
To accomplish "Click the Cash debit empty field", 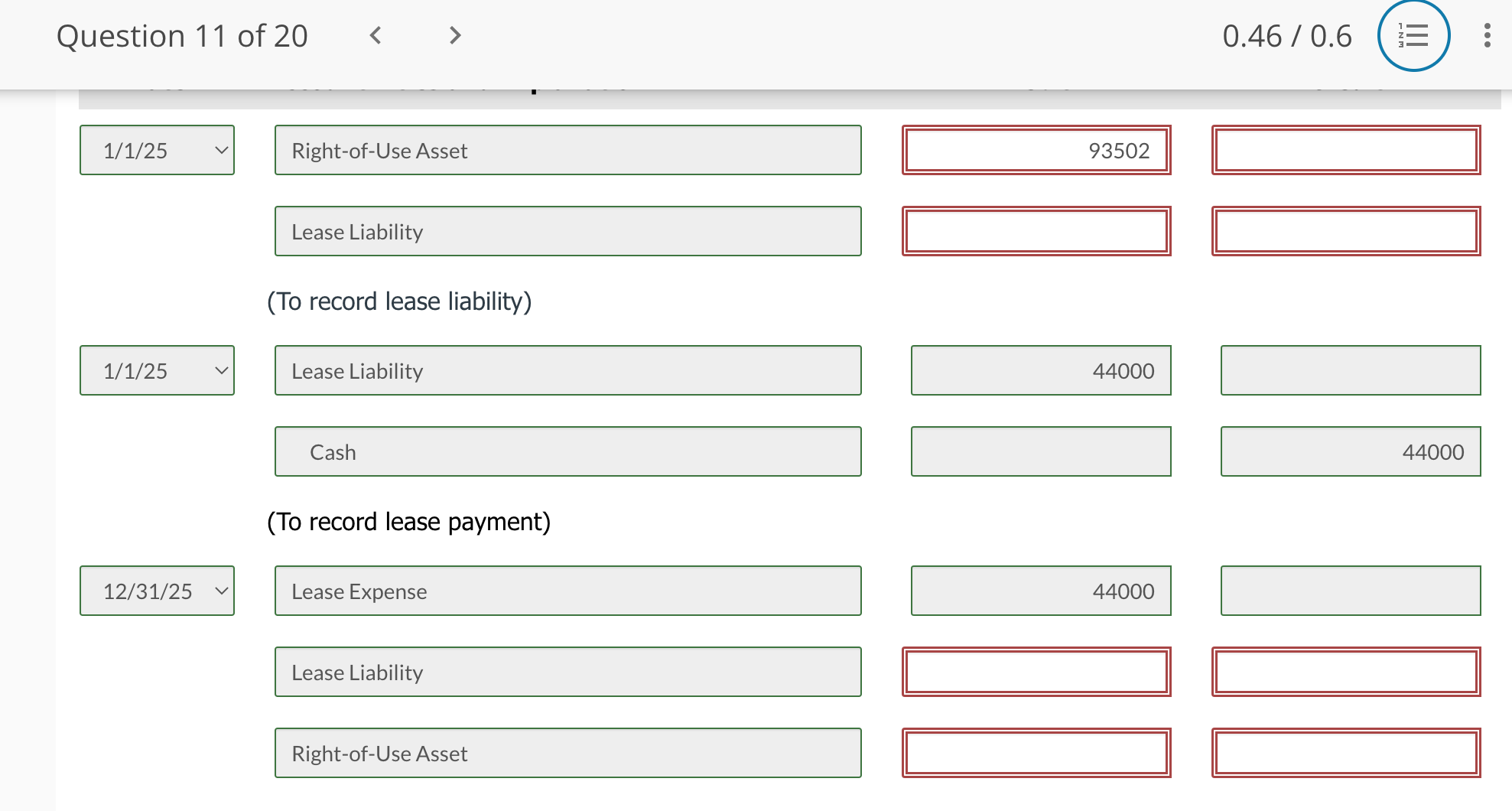I will (1041, 451).
